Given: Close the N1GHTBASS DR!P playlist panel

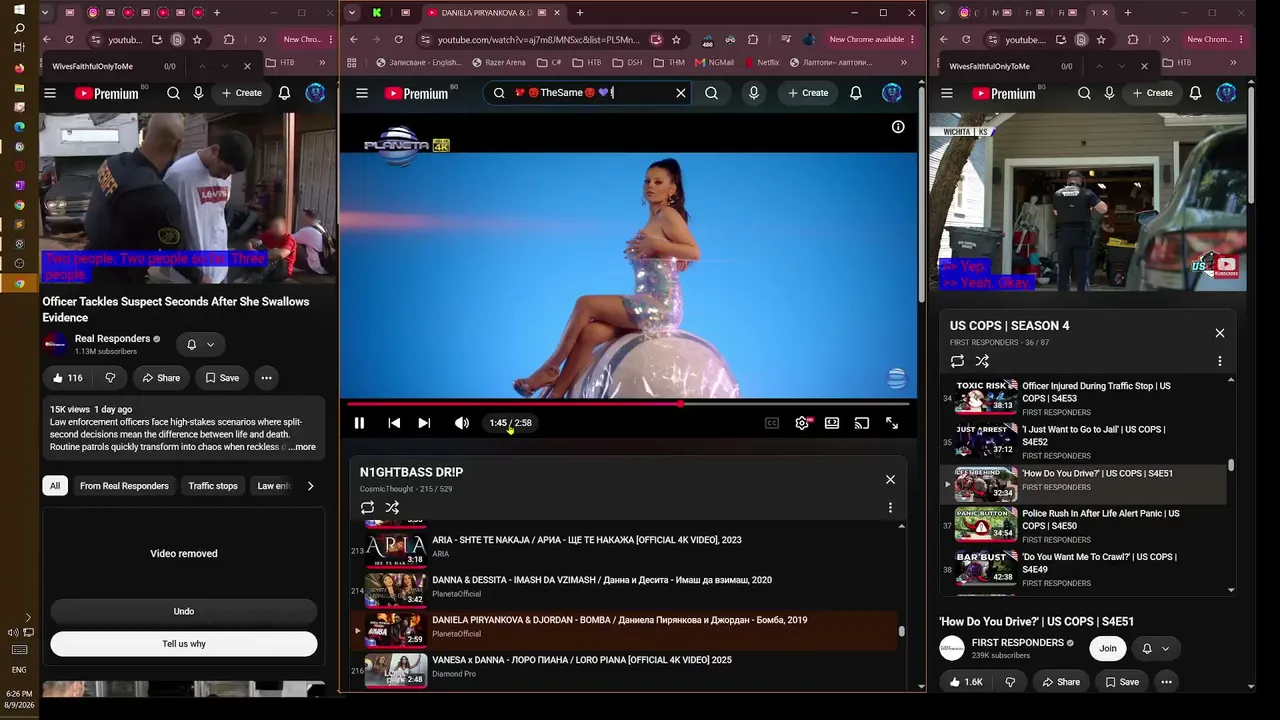Looking at the screenshot, I should click(x=890, y=480).
